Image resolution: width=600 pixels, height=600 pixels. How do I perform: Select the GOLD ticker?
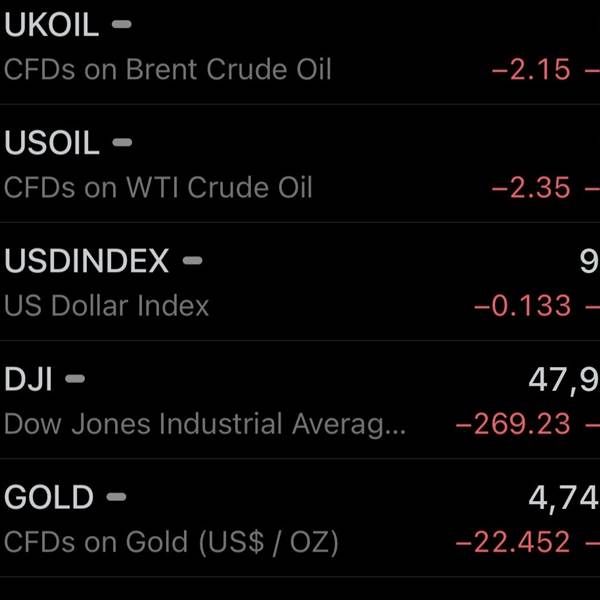[49, 497]
